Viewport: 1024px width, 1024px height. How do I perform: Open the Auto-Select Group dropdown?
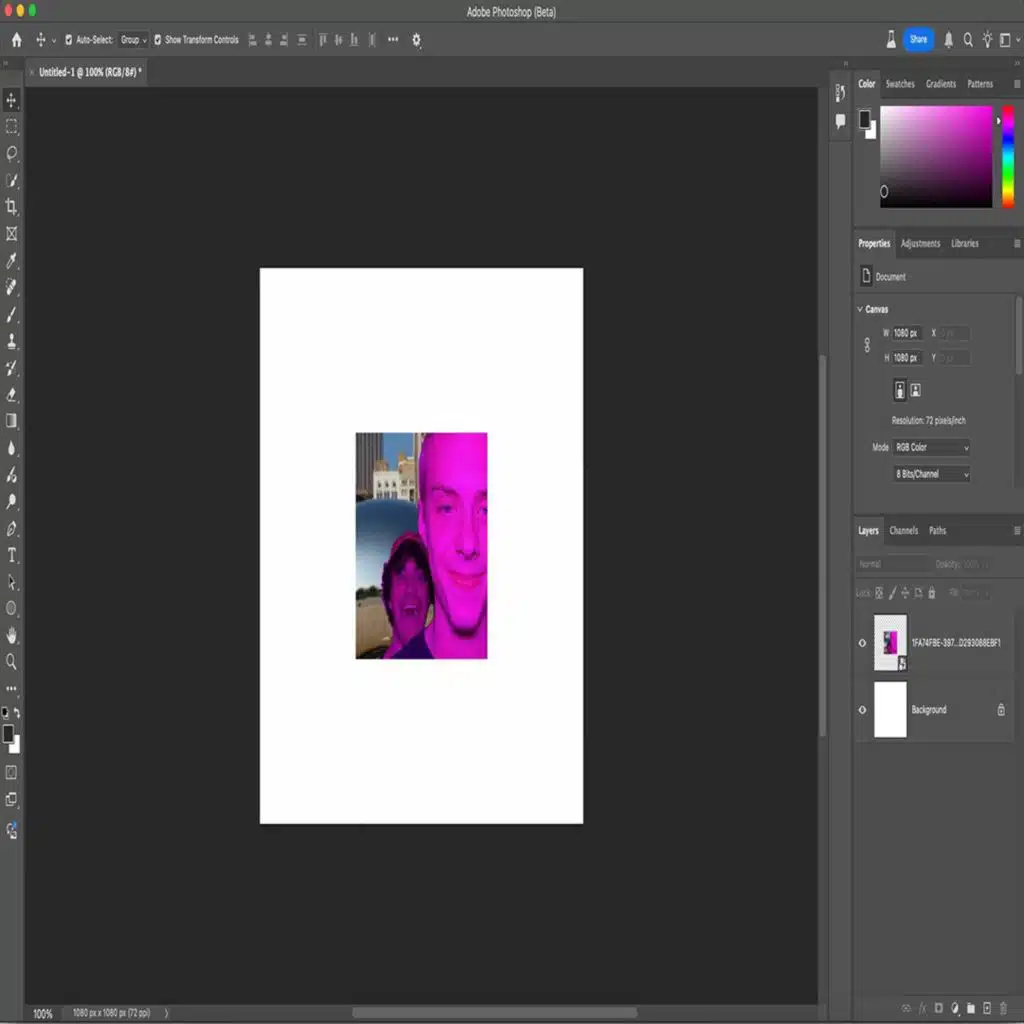(133, 40)
